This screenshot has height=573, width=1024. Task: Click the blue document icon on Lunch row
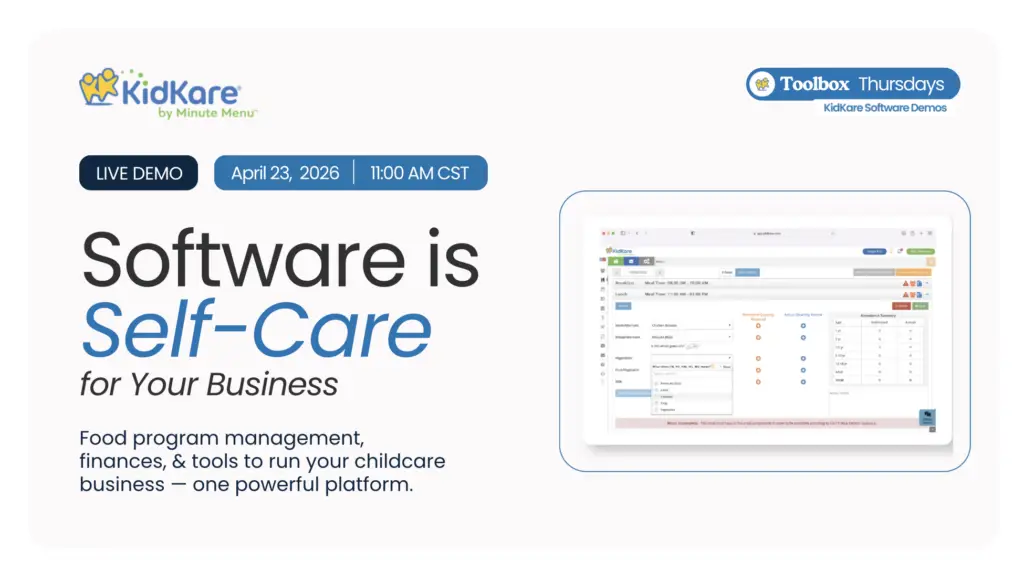pyautogui.click(x=921, y=295)
